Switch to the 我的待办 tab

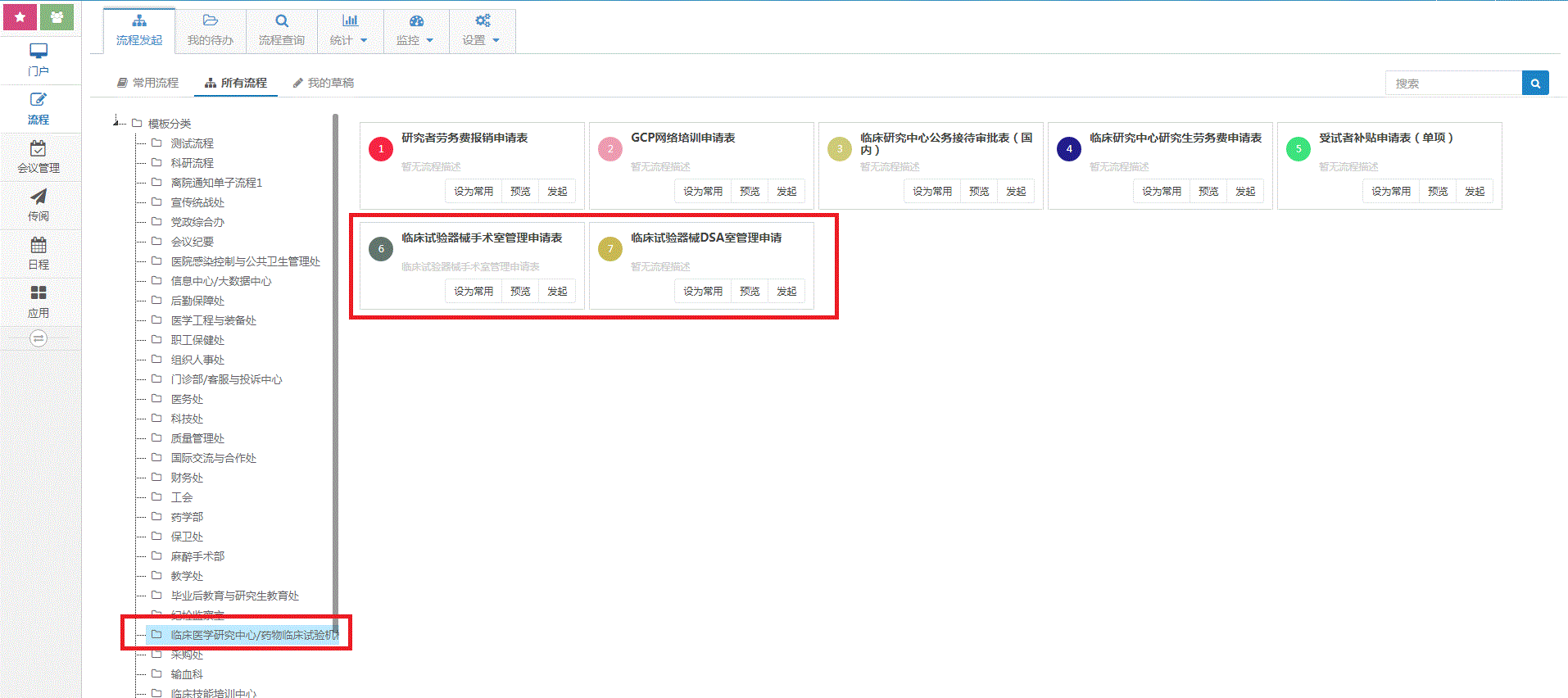pyautogui.click(x=211, y=31)
